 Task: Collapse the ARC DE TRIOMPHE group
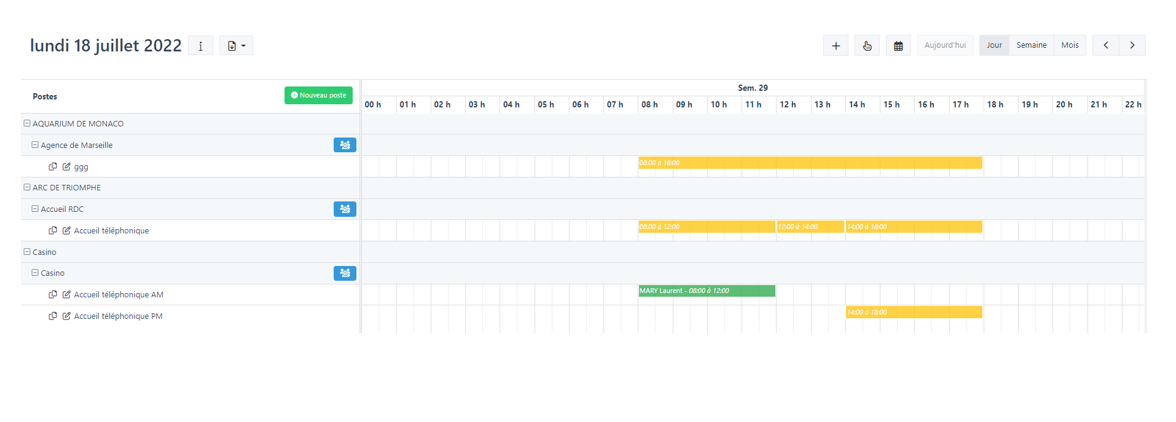[x=27, y=188]
